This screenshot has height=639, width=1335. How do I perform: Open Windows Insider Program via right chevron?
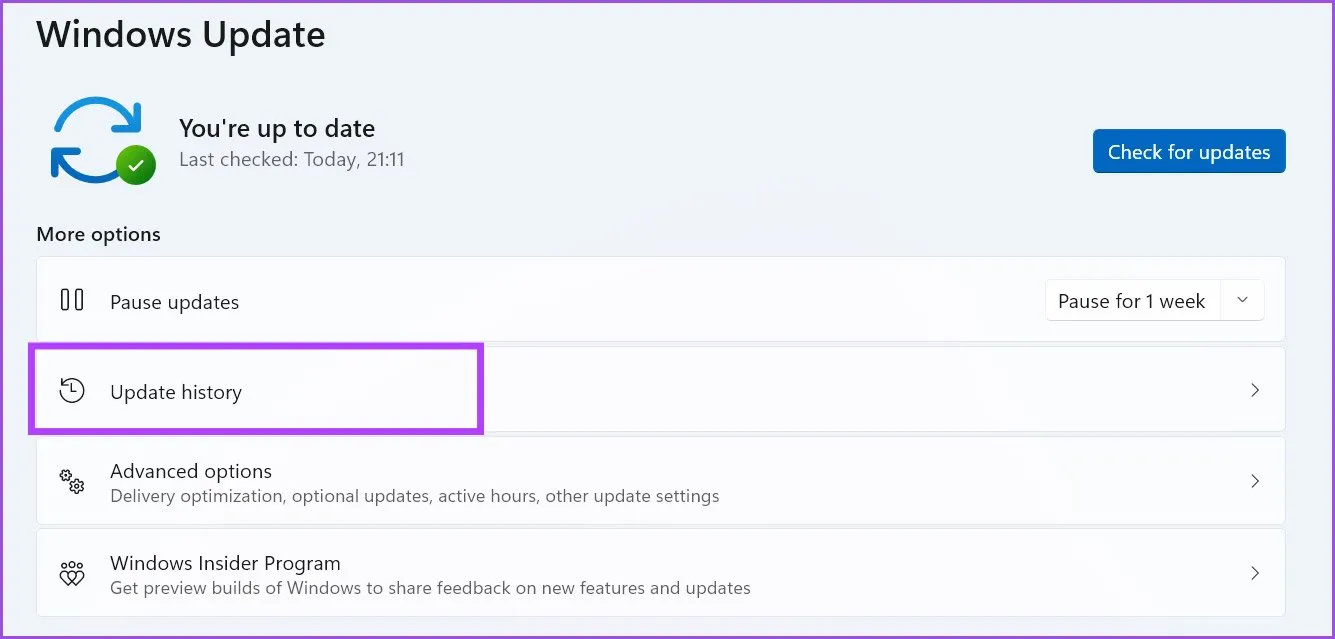point(1255,574)
